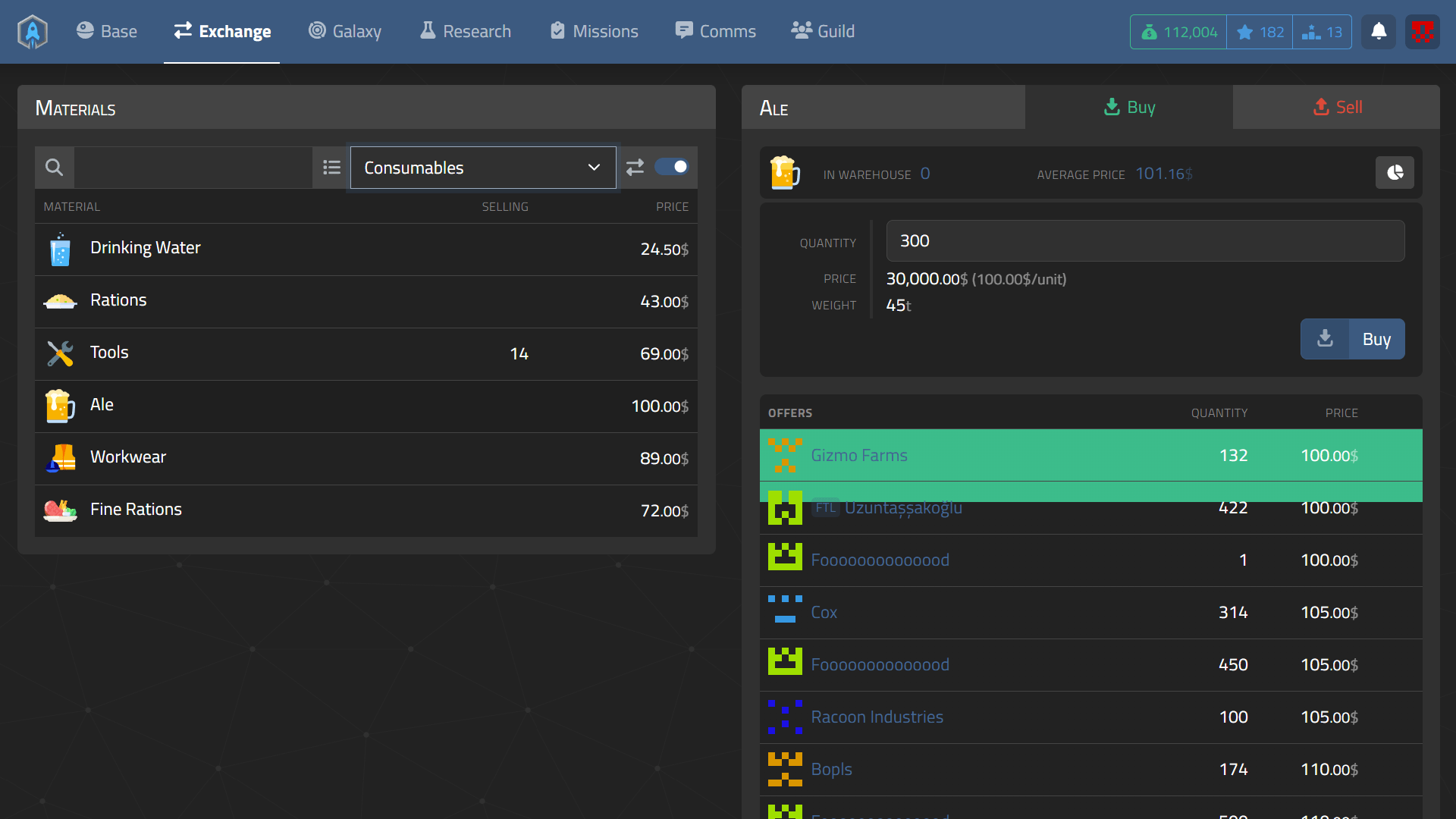This screenshot has width=1456, height=819.
Task: Open the Ale price chart icon
Action: click(x=1395, y=173)
